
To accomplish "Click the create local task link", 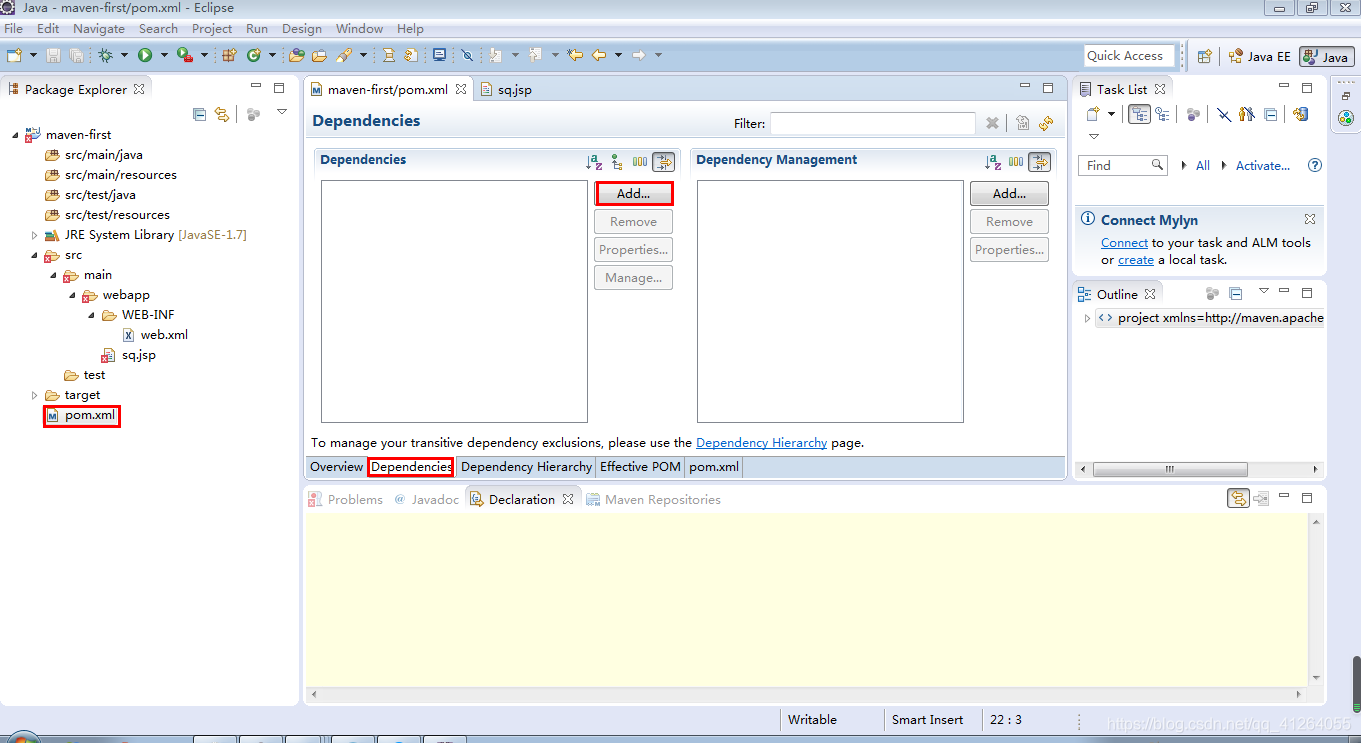I will (x=1136, y=260).
